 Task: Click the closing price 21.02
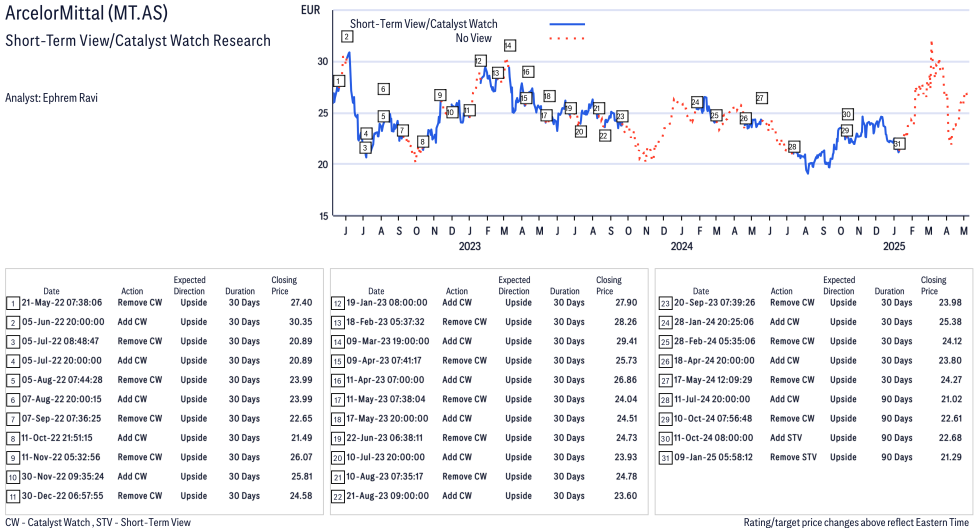coord(952,399)
